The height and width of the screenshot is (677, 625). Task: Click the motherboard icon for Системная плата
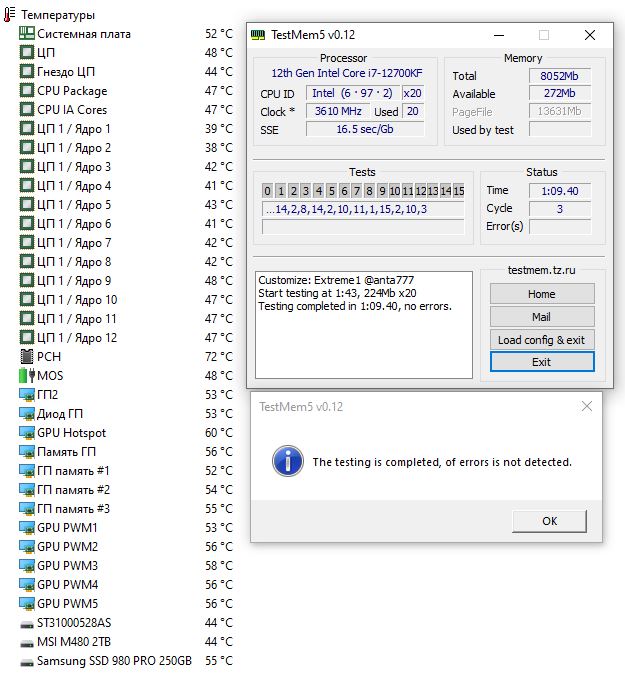pyautogui.click(x=27, y=34)
